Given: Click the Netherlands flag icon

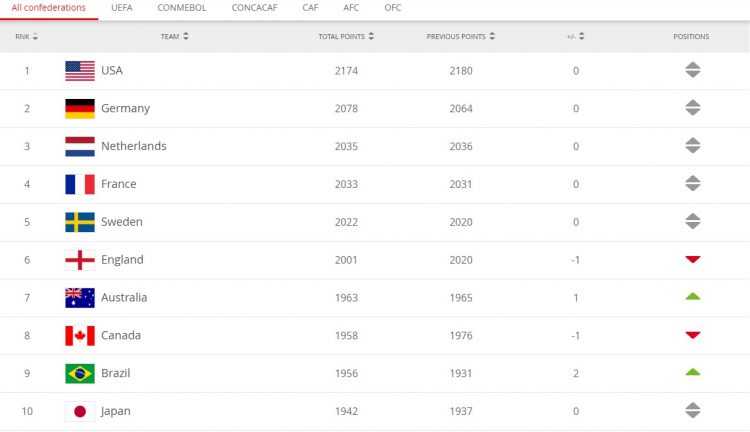Looking at the screenshot, I should coord(80,146).
